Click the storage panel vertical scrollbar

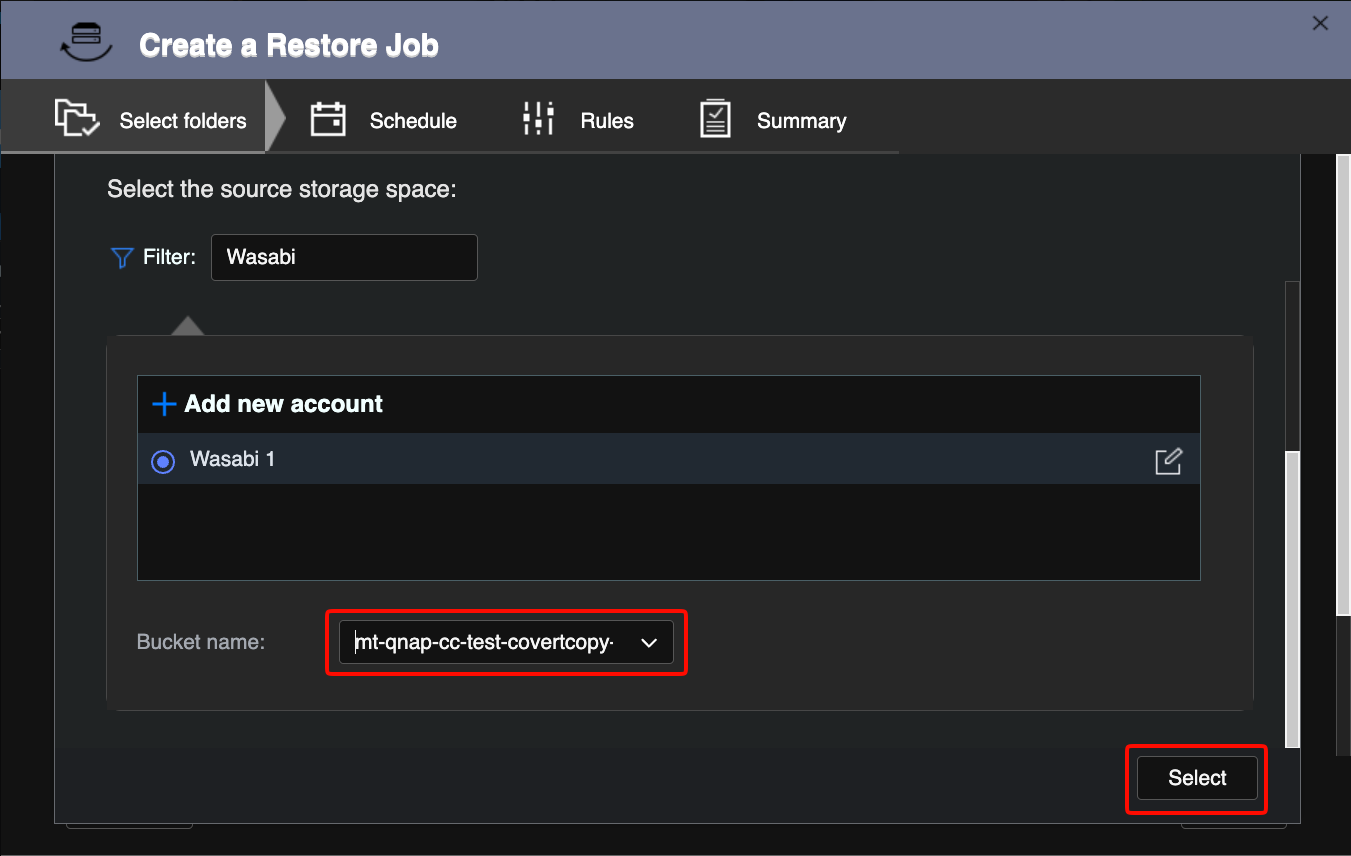point(1292,598)
